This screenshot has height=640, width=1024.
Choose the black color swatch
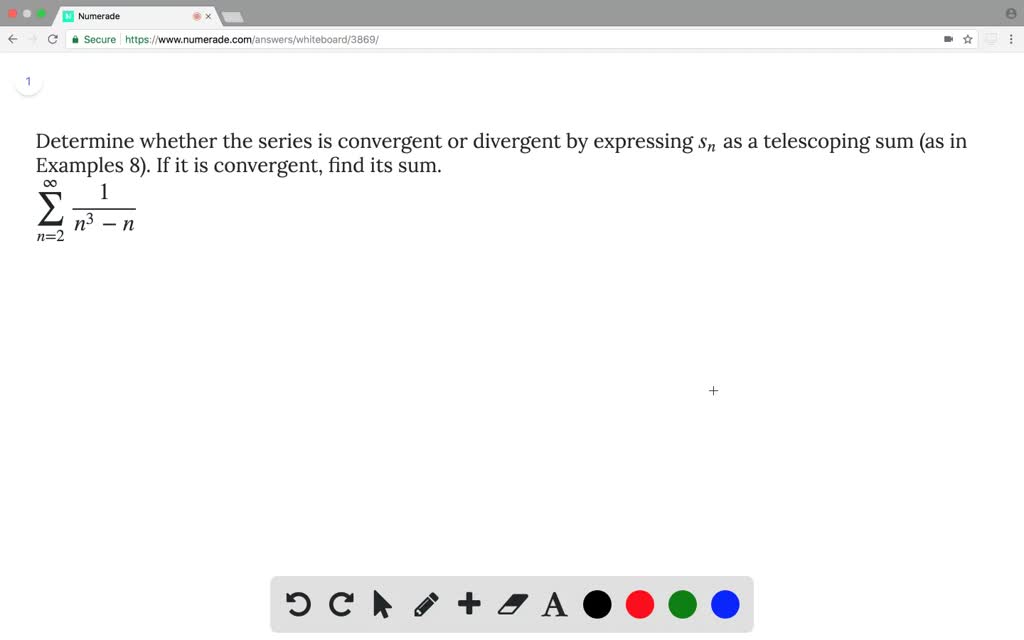click(597, 604)
